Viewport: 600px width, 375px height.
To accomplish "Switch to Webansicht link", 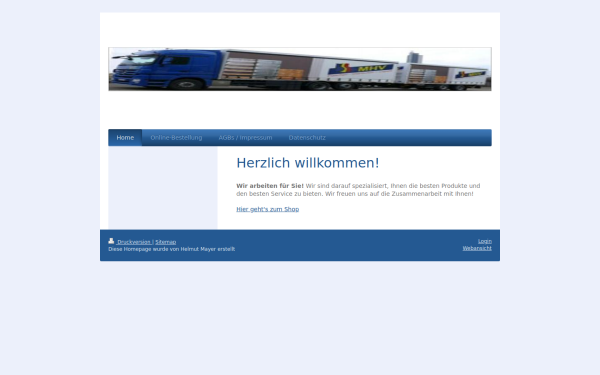I will pos(477,248).
